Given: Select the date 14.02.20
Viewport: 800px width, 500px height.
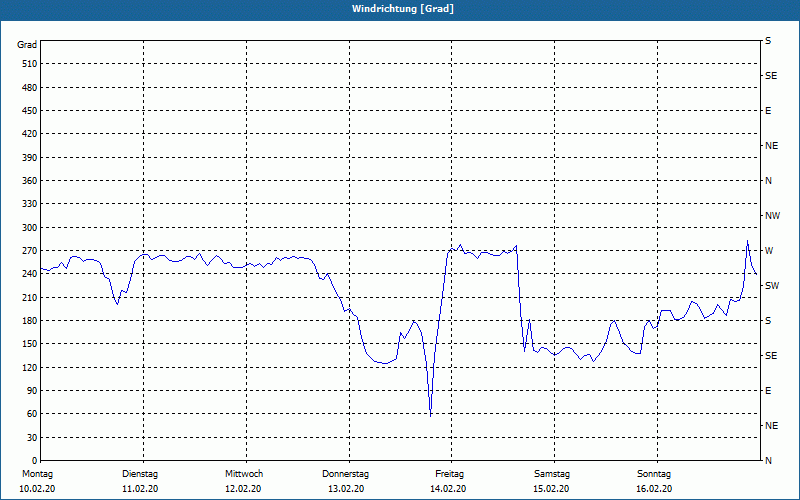Looking at the screenshot, I should 448,489.
